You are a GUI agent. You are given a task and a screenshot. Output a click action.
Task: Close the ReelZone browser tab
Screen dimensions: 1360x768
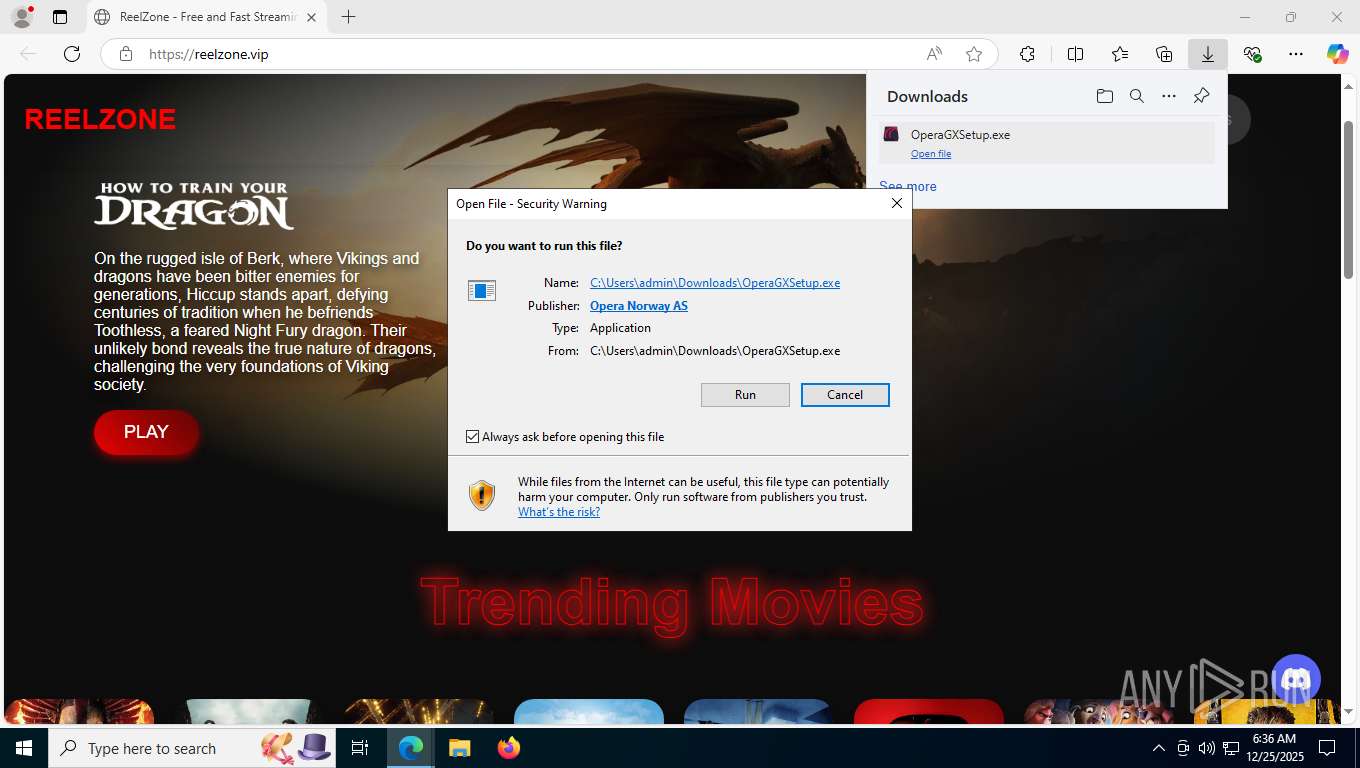[x=311, y=17]
